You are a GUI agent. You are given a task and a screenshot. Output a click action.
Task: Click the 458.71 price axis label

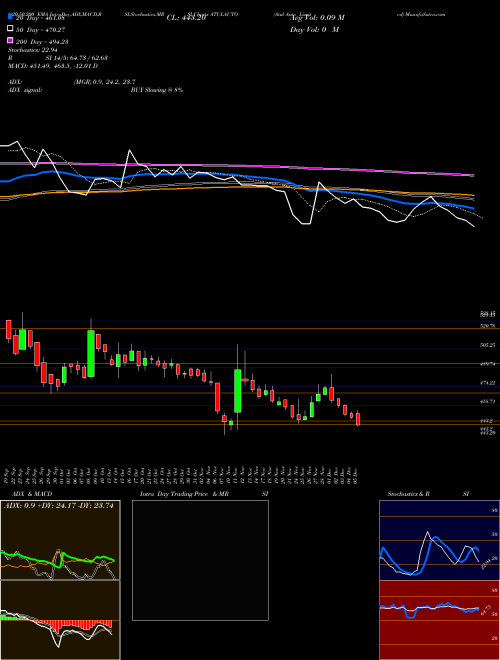489,402
